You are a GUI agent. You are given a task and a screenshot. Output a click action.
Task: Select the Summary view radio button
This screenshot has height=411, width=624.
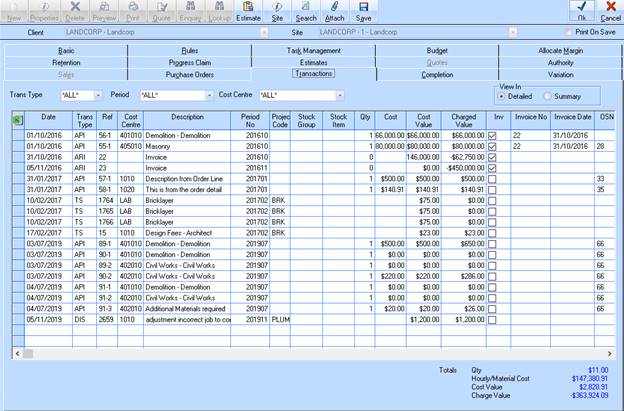[x=547, y=96]
